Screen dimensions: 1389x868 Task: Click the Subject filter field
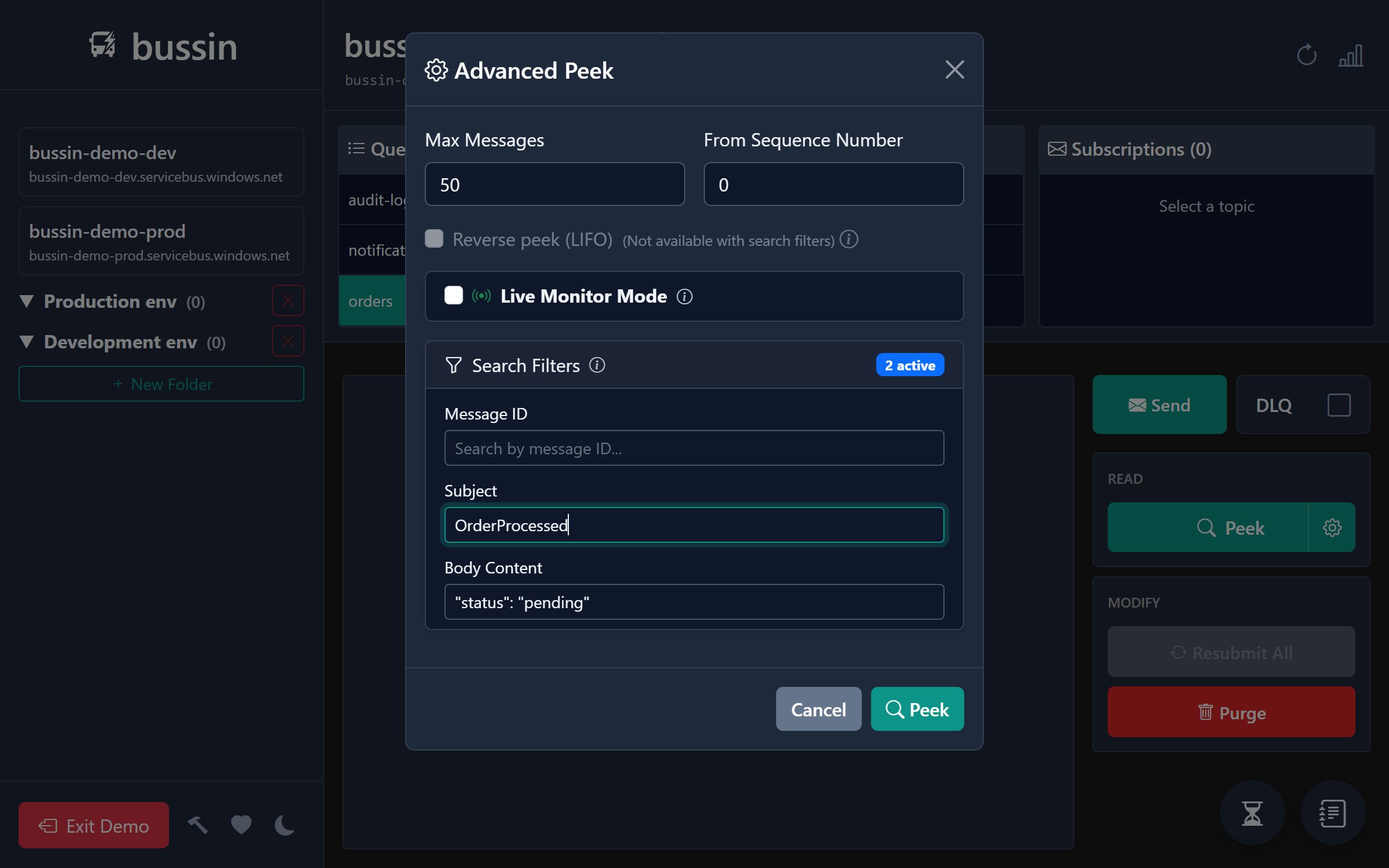pyautogui.click(x=694, y=525)
